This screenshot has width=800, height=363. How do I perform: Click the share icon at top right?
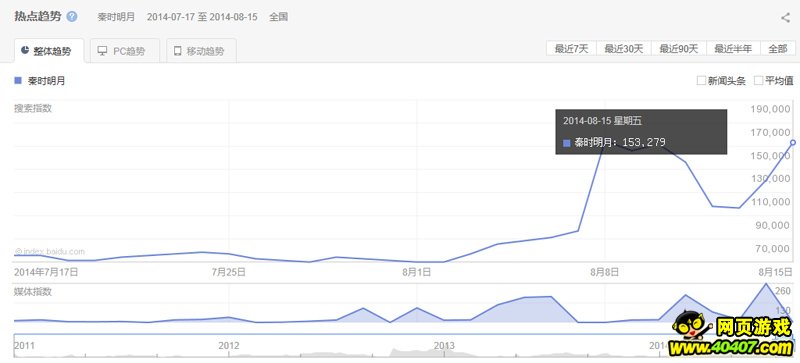pos(785,18)
